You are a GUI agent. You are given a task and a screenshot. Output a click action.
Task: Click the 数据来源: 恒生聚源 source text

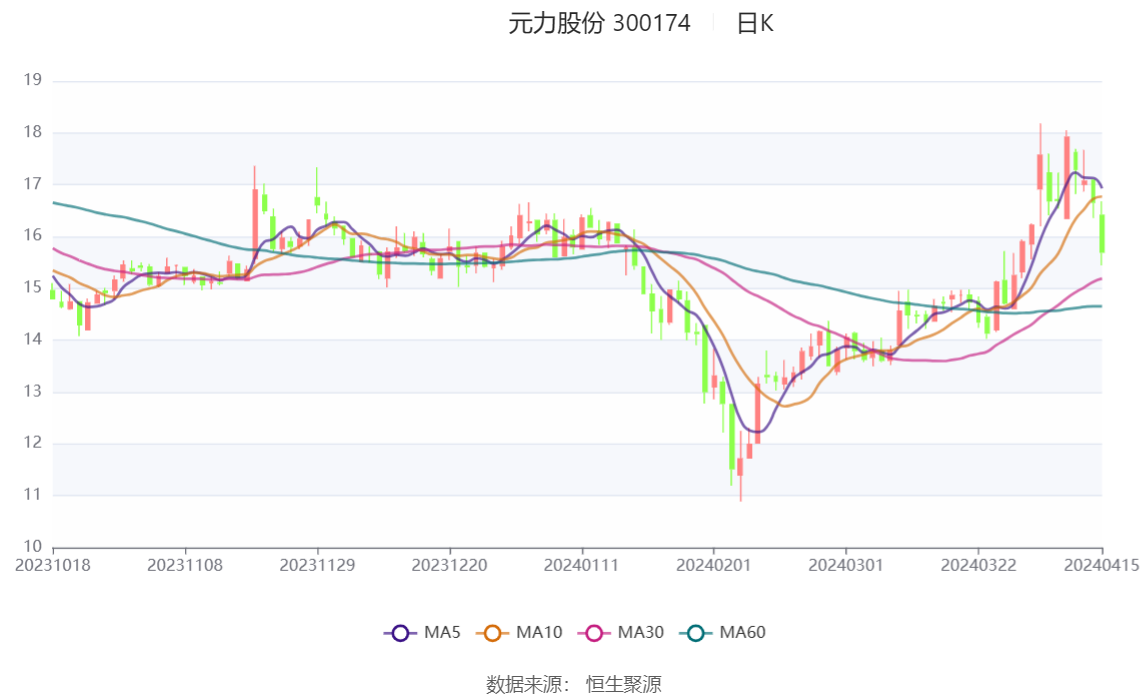574,684
